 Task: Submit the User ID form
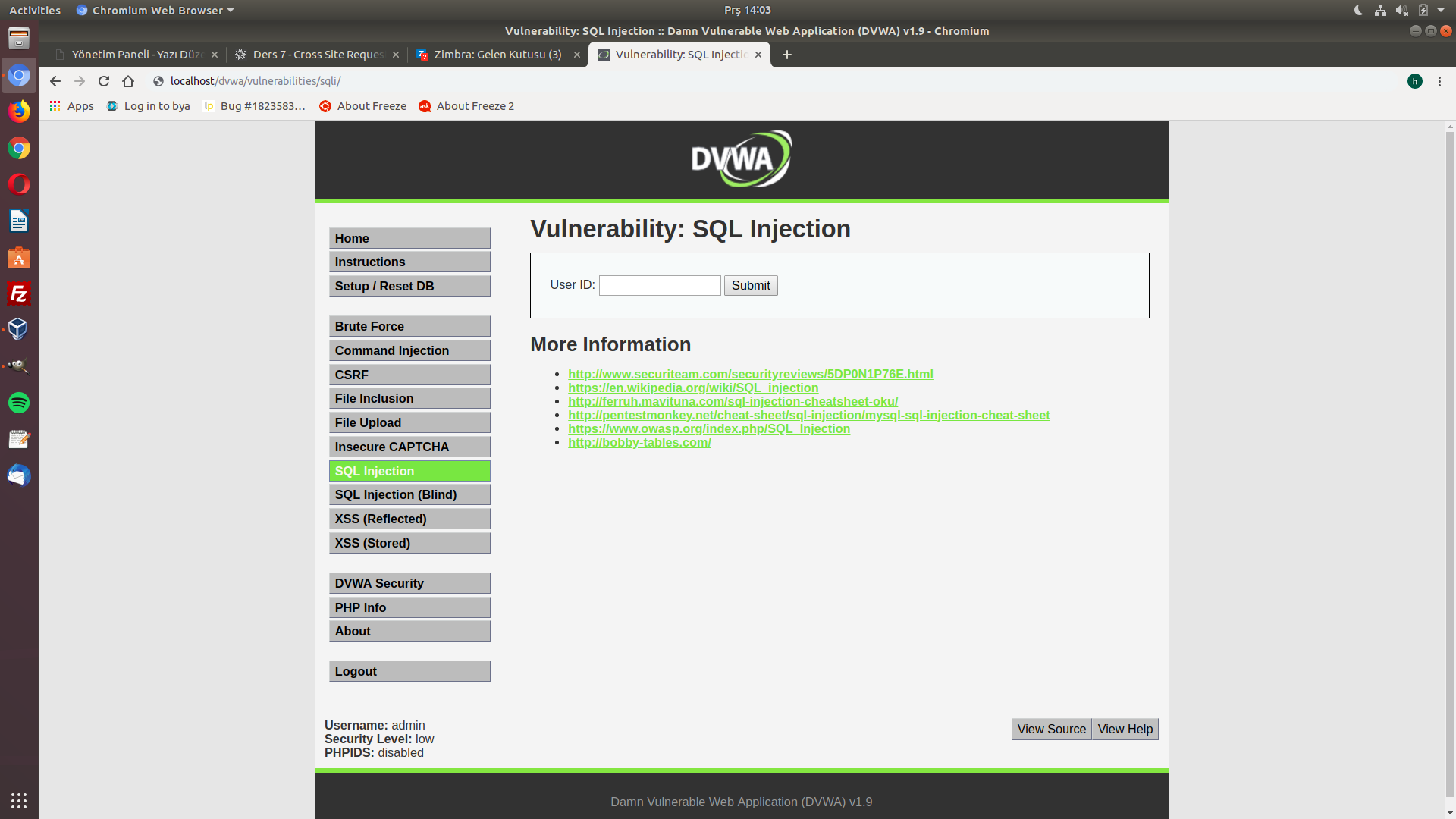point(751,285)
